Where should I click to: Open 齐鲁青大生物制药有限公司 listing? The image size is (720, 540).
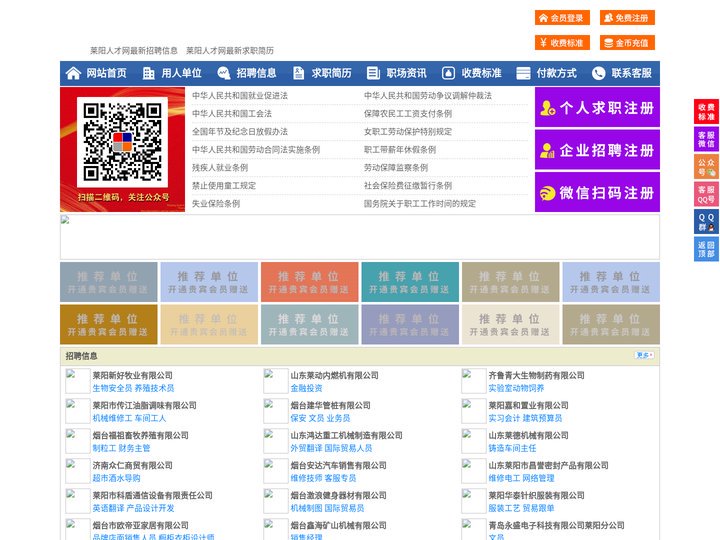[536, 375]
